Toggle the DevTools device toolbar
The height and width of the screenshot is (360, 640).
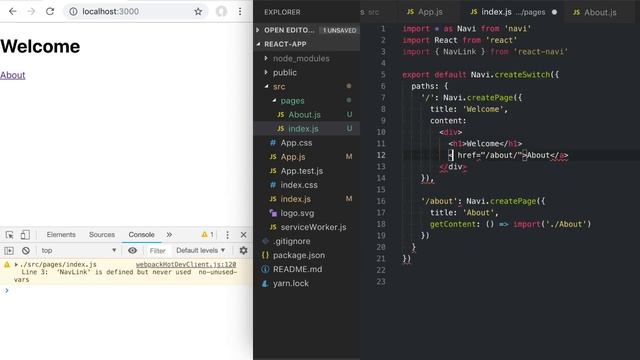[25, 235]
